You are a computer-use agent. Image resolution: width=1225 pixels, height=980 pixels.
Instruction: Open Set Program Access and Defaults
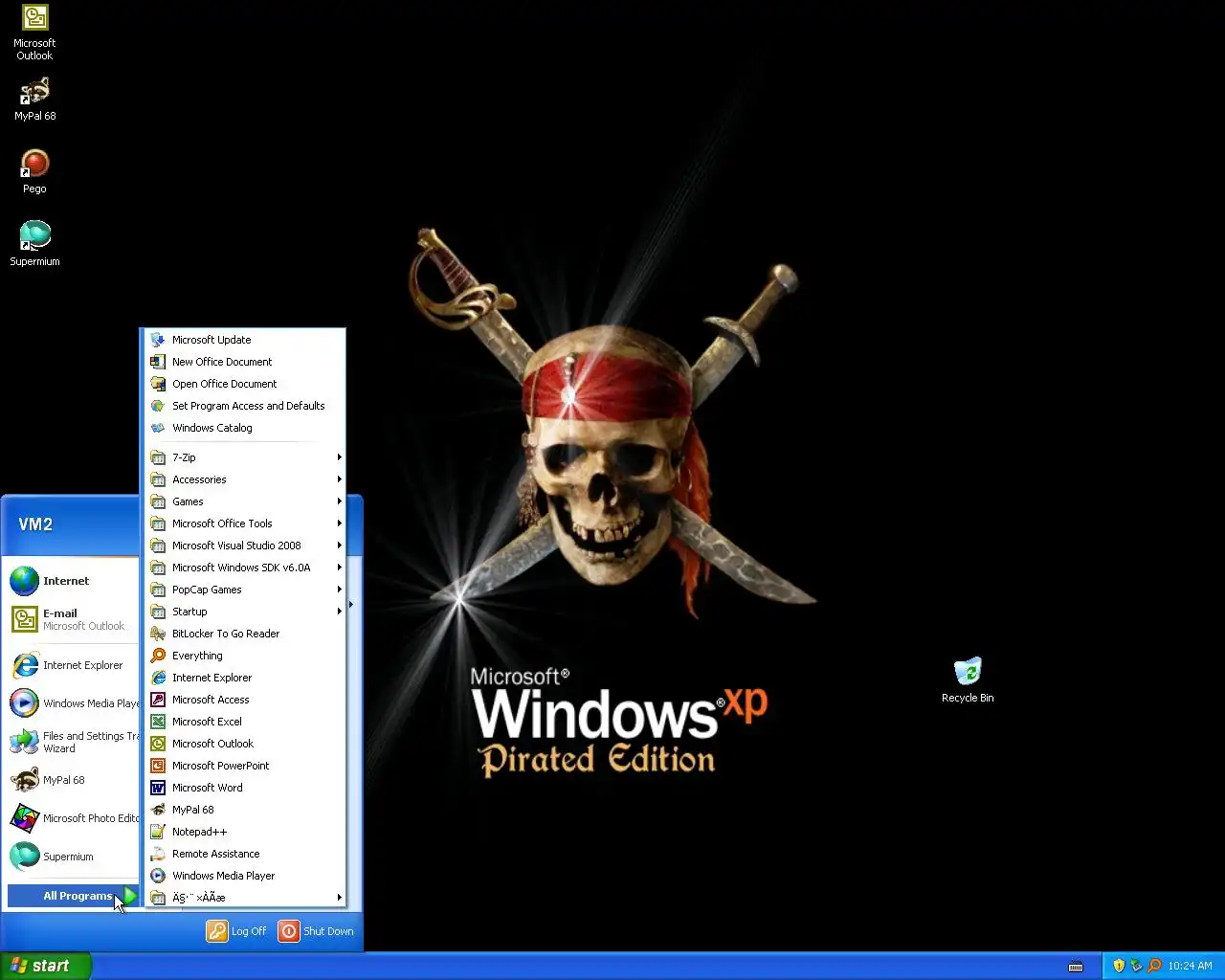point(244,406)
